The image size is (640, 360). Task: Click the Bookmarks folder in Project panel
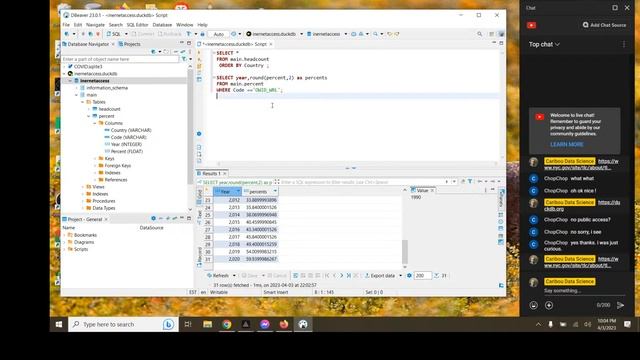[x=85, y=235]
